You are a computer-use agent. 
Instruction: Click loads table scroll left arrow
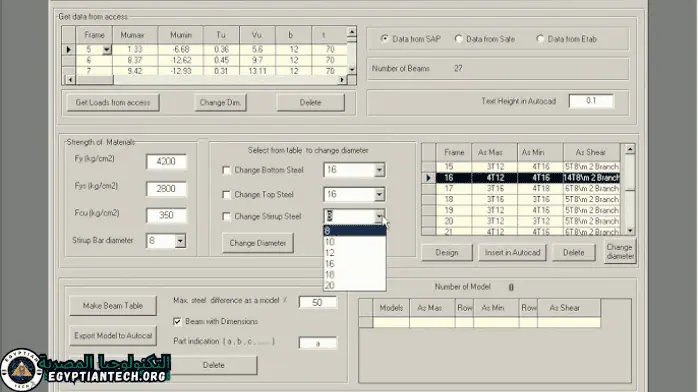tap(70, 80)
